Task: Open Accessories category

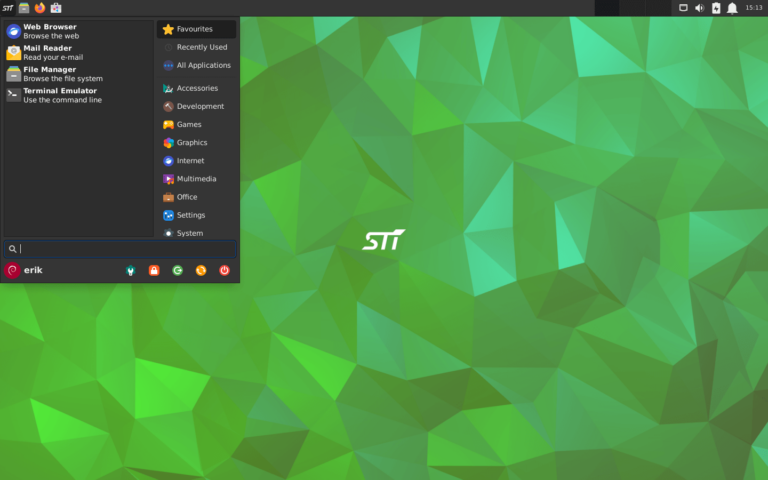Action: click(x=196, y=89)
